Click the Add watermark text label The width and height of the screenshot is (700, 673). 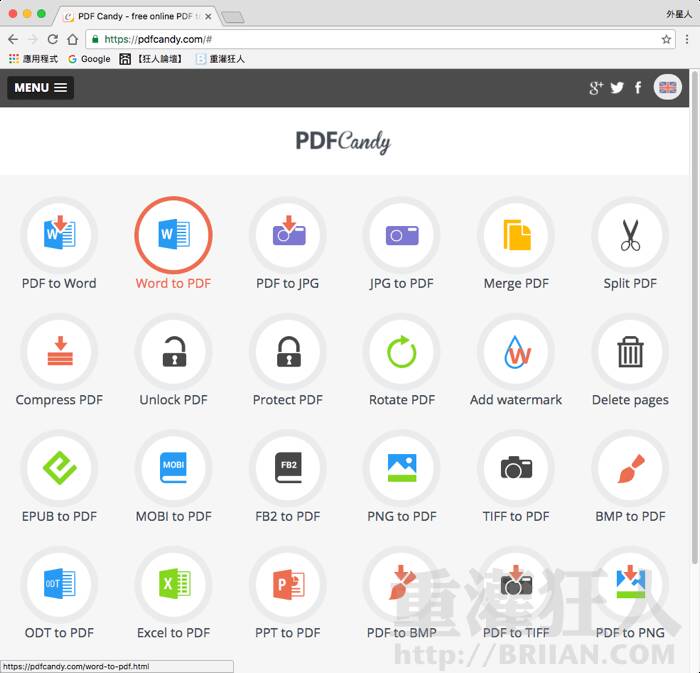(516, 400)
